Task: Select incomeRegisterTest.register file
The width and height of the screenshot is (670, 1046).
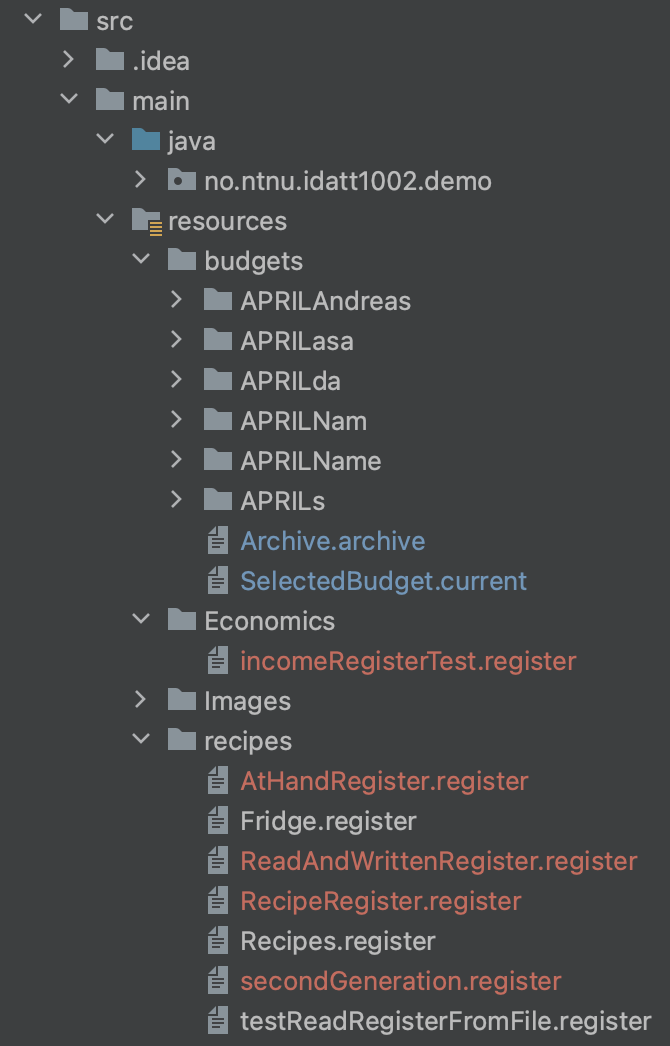Action: coord(408,661)
